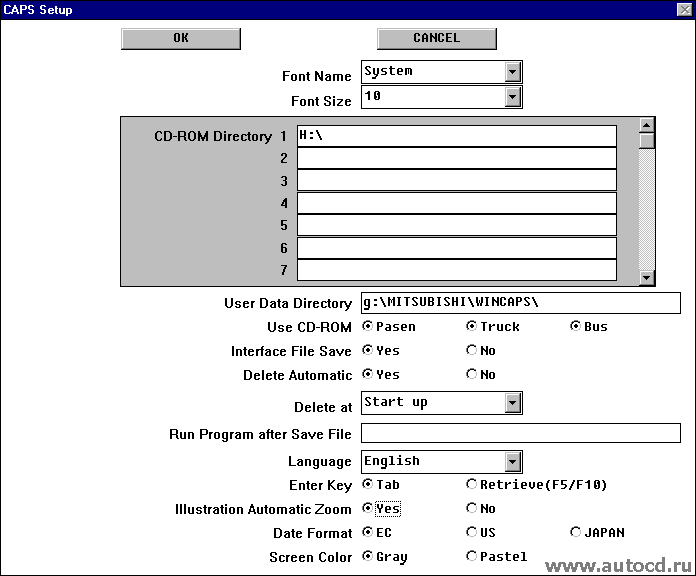Click the User Data Directory field
The image size is (696, 576).
[521, 303]
